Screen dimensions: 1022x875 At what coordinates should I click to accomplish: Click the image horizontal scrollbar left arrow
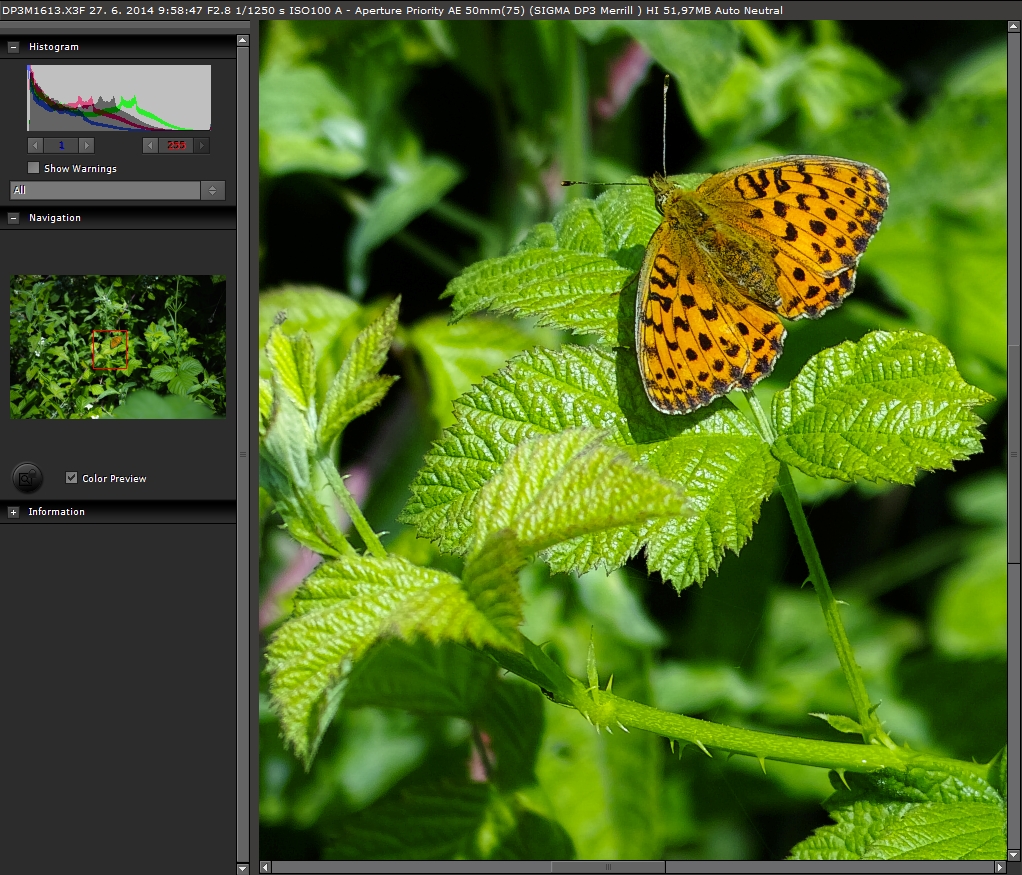265,867
